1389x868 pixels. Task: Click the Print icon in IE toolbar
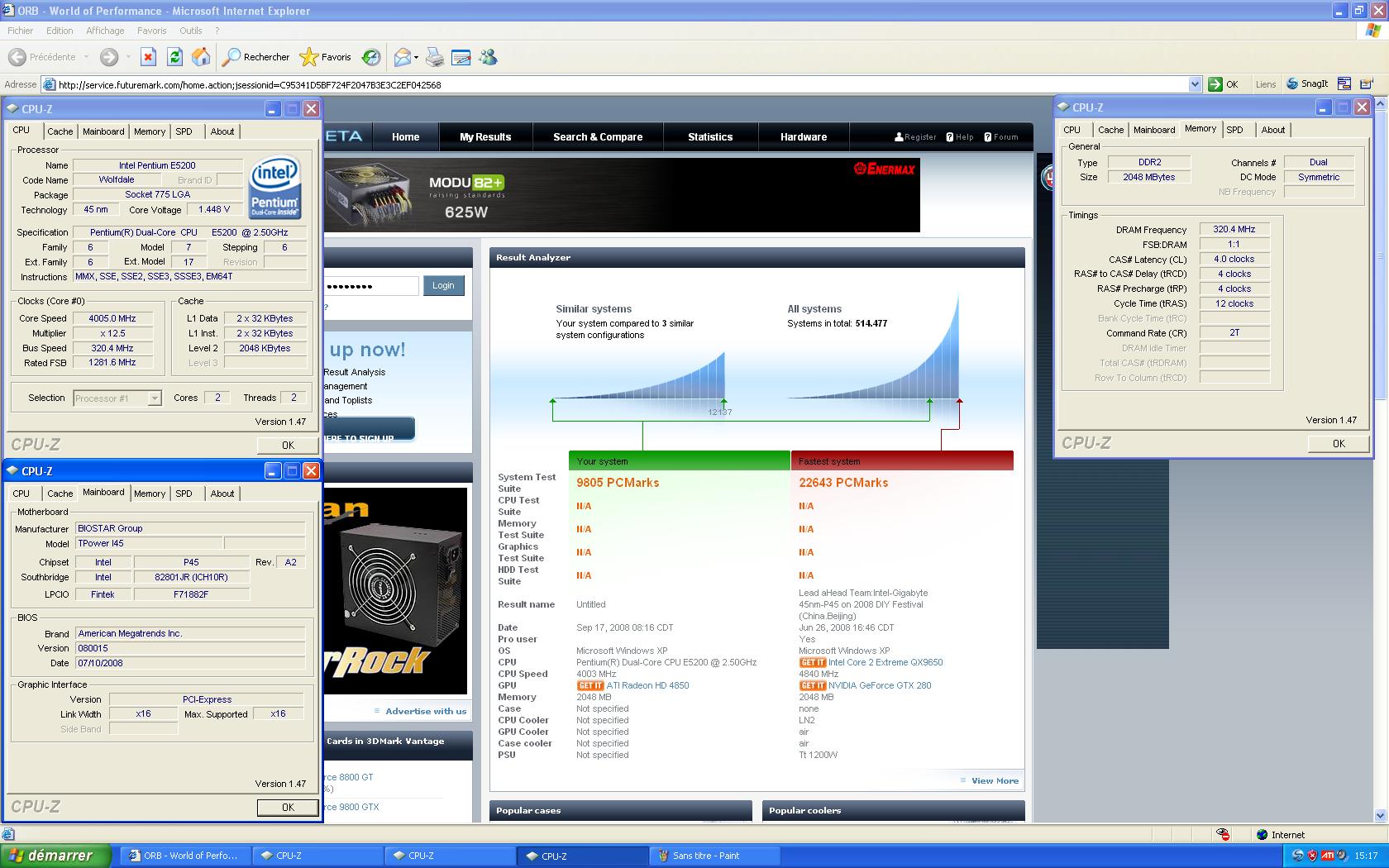[x=435, y=57]
